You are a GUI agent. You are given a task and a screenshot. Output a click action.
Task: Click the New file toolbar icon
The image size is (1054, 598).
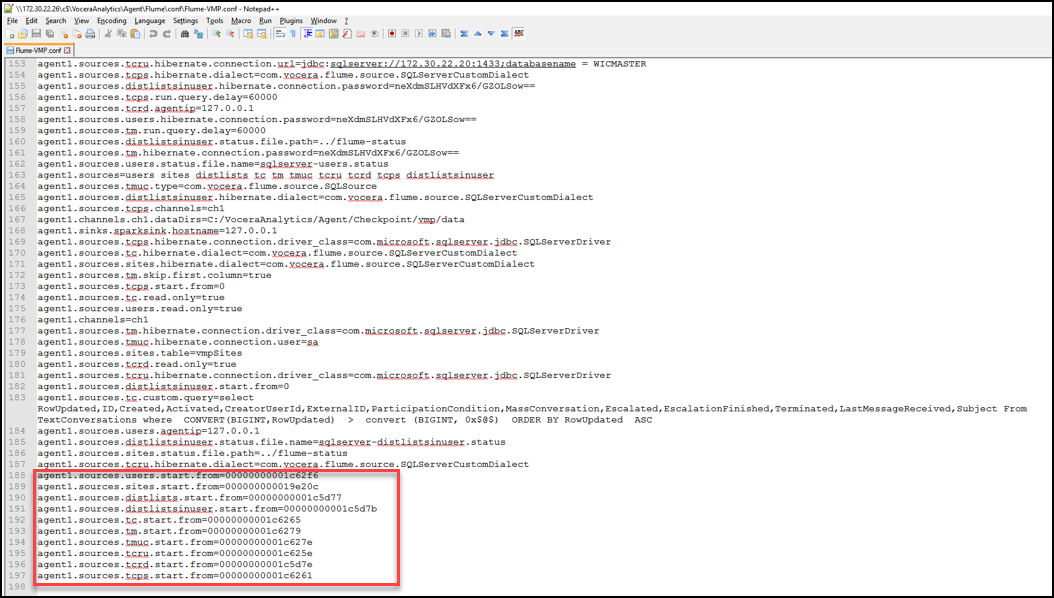point(10,34)
